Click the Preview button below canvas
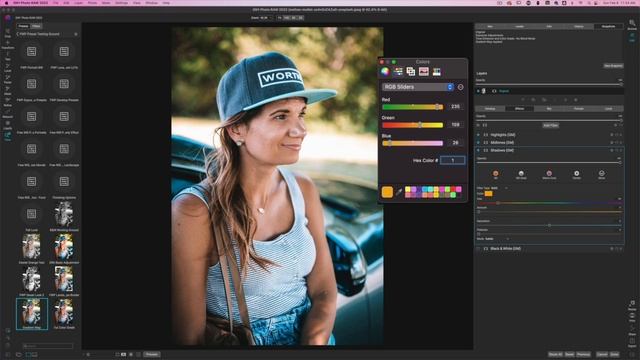This screenshot has width=640, height=360. [152, 354]
